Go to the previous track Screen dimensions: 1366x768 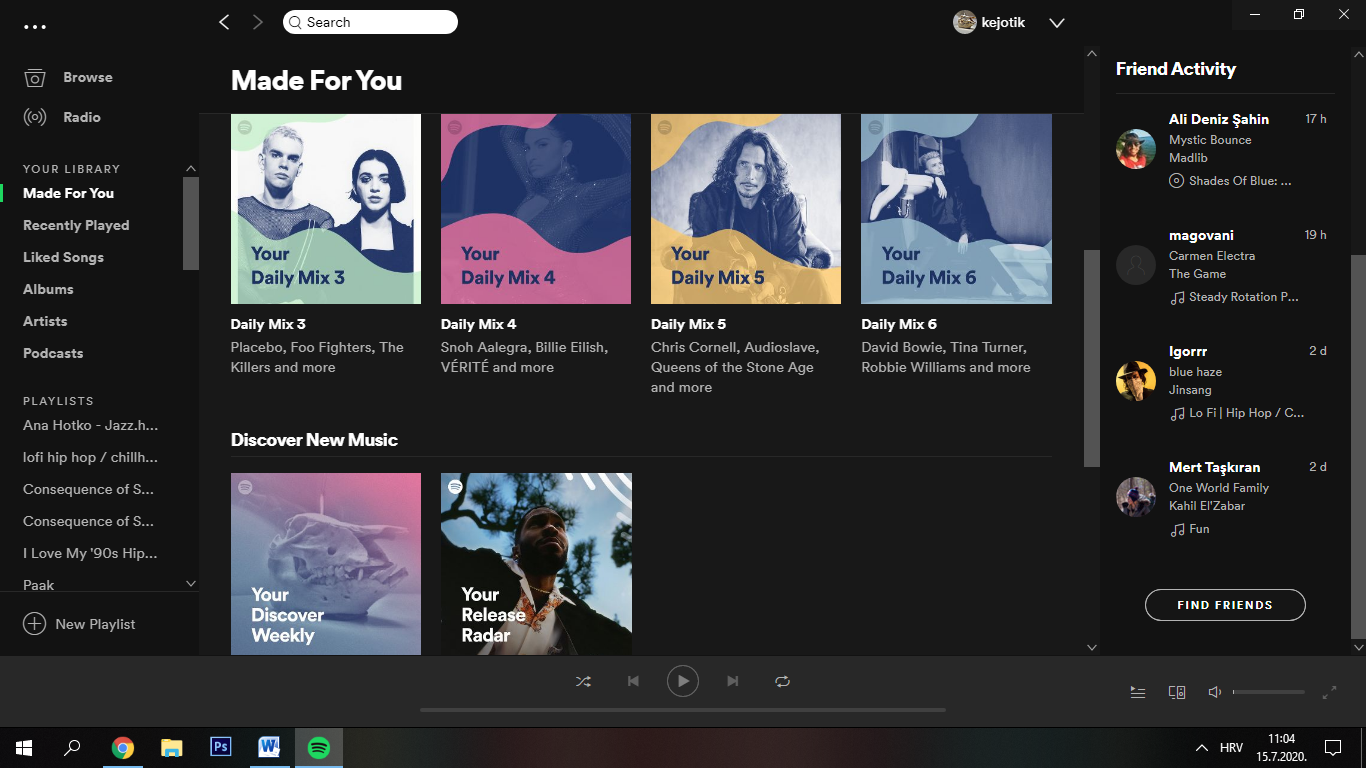coord(633,681)
